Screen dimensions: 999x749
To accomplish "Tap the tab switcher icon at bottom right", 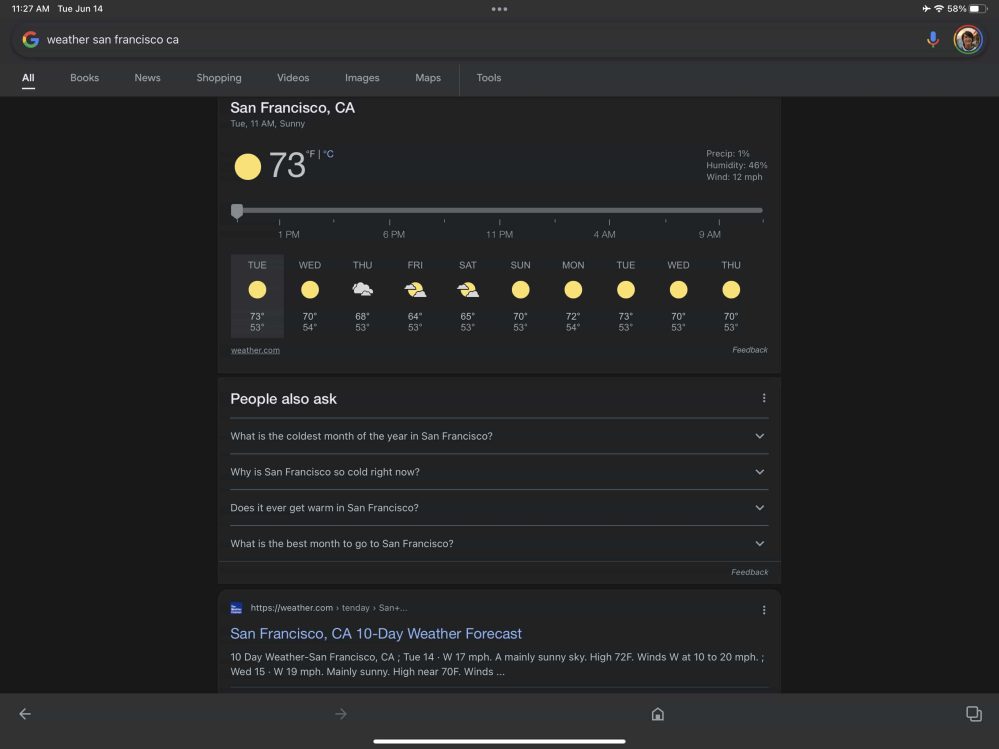I will click(974, 713).
